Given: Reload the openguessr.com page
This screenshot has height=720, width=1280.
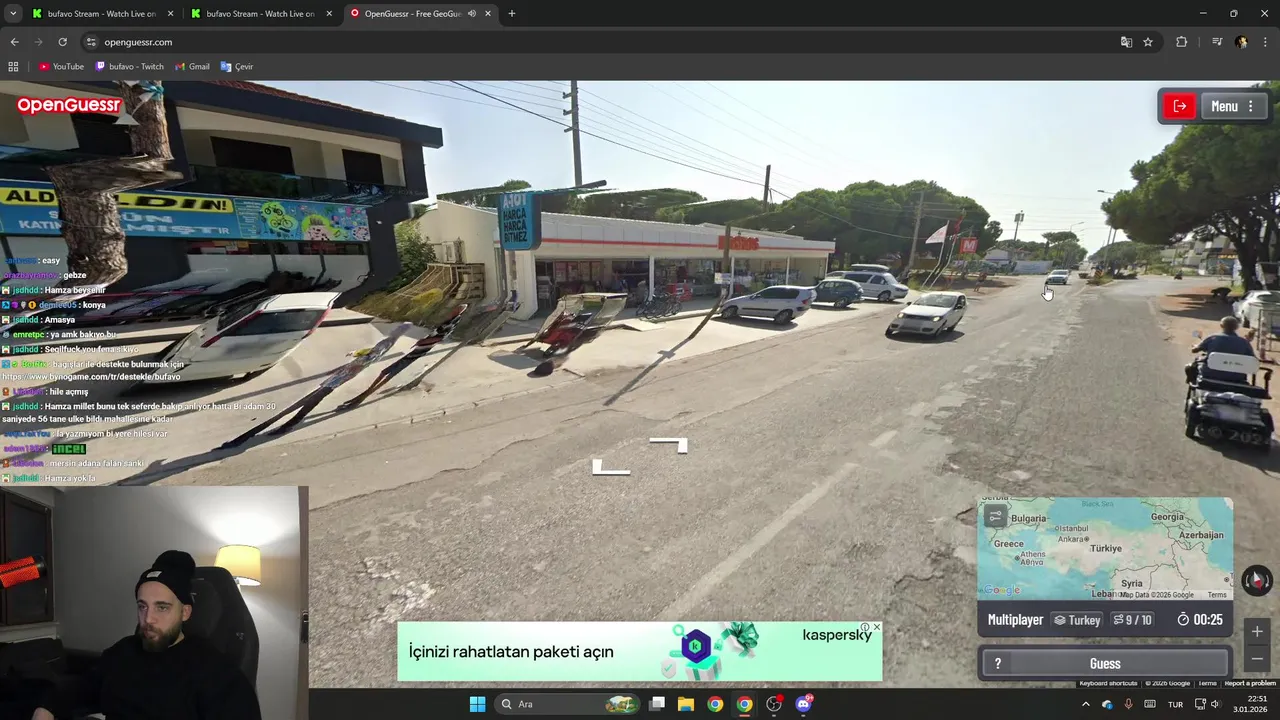Looking at the screenshot, I should click(62, 42).
